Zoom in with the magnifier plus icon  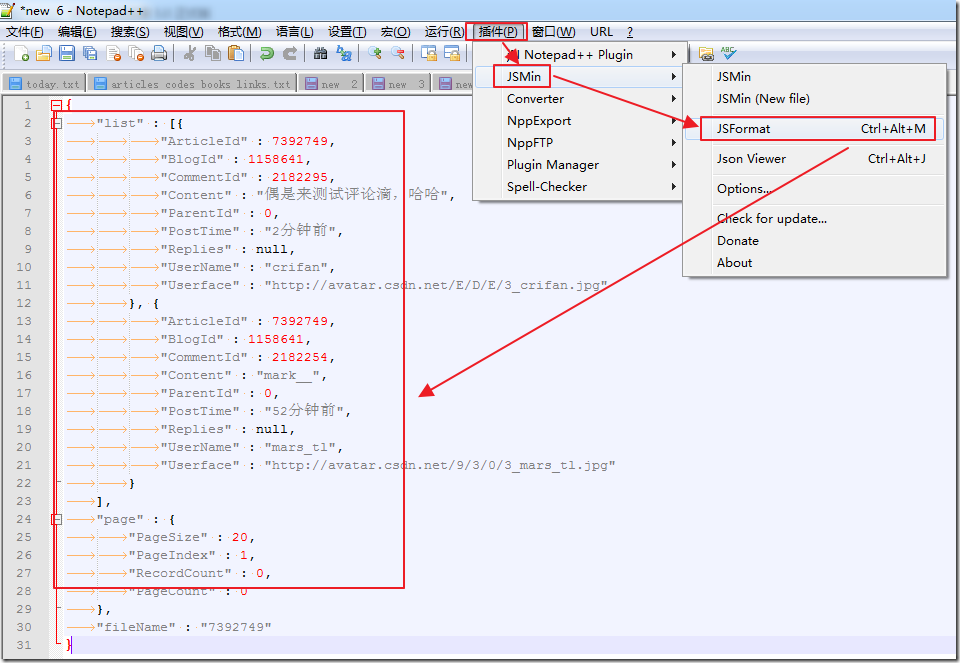pyautogui.click(x=375, y=54)
